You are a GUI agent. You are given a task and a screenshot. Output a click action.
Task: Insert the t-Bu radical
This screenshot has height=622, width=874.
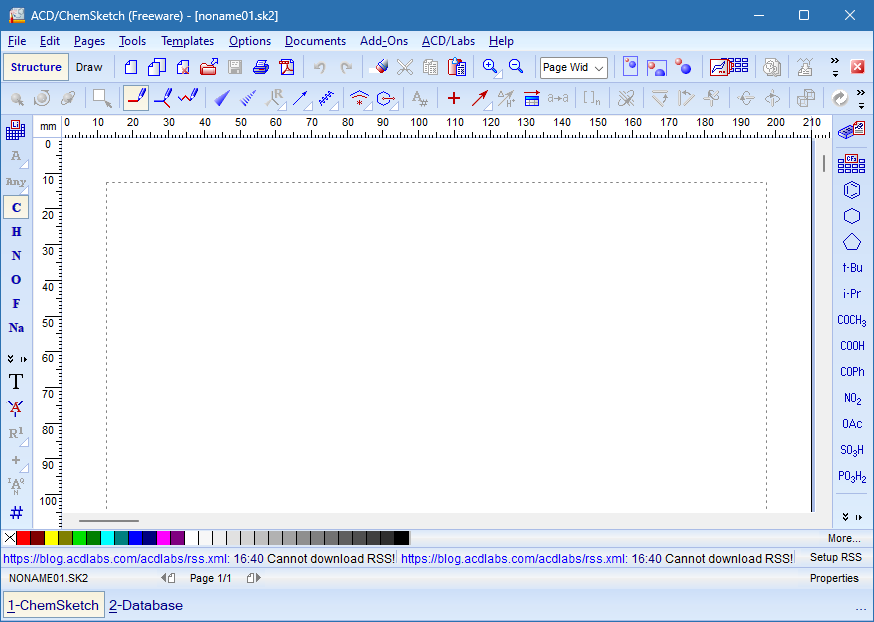coord(852,268)
